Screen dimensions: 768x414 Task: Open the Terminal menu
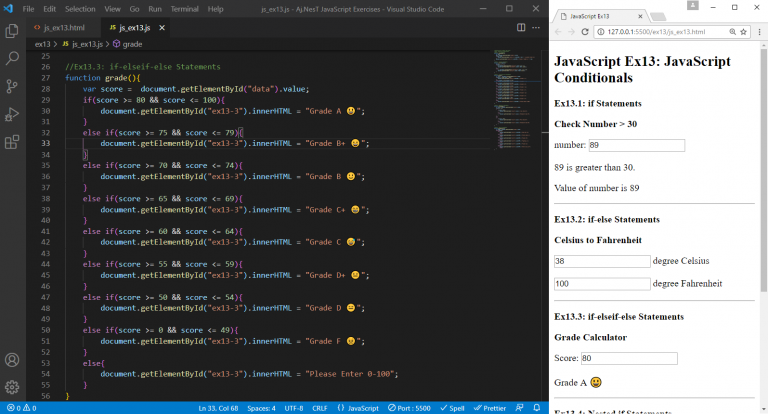click(183, 8)
